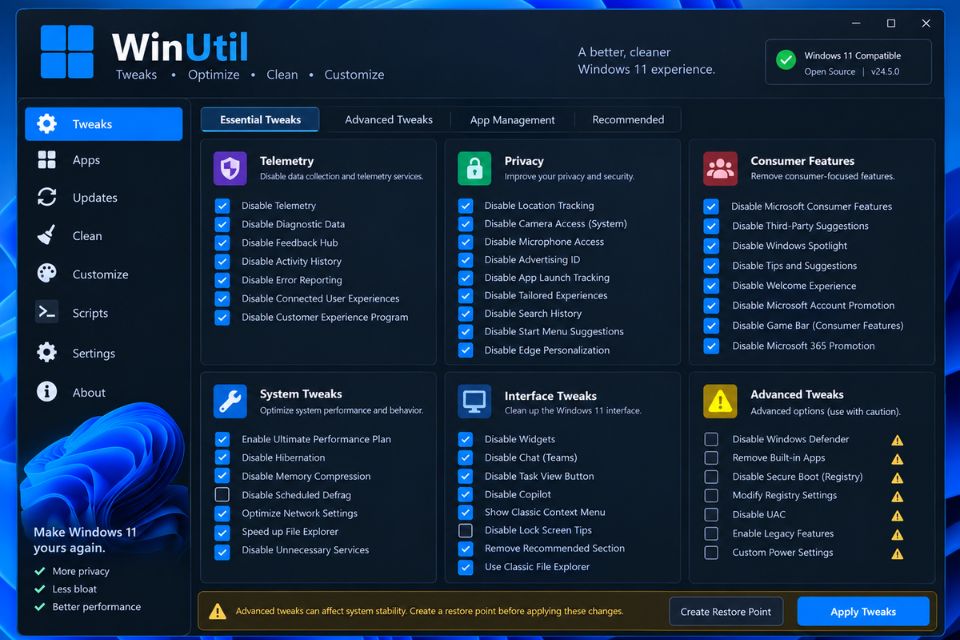This screenshot has width=960, height=640.
Task: Check the Remove Built-in Apps checkbox
Action: click(x=711, y=457)
